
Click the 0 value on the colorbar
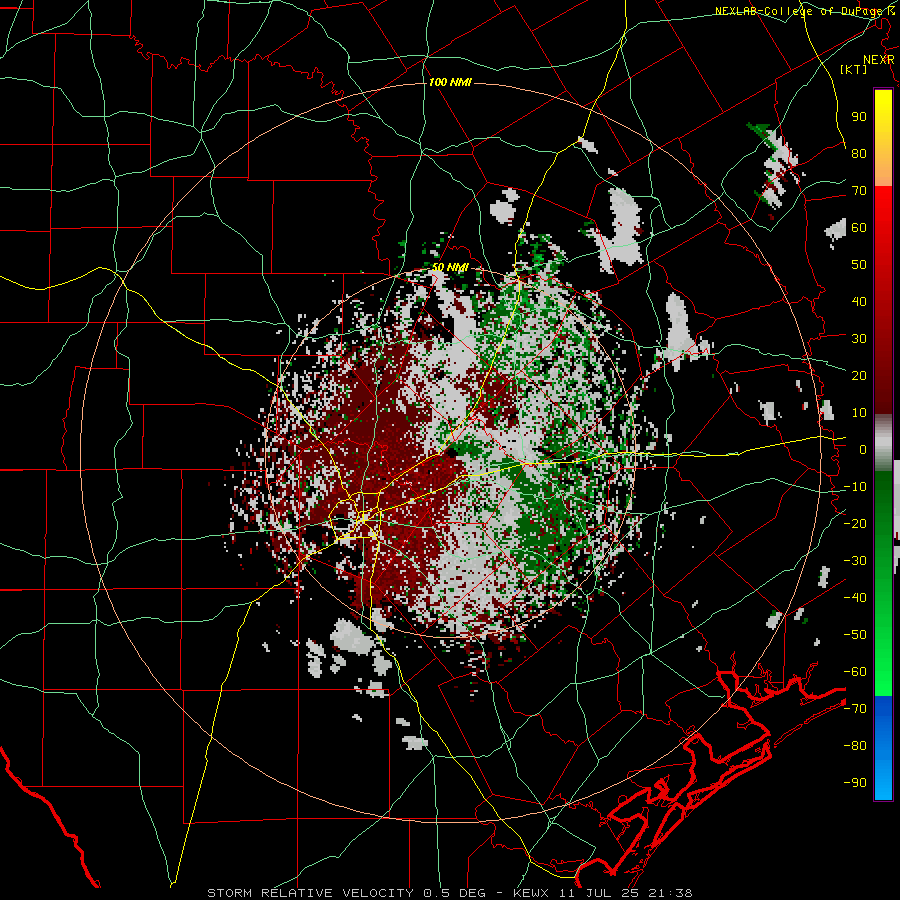click(863, 450)
